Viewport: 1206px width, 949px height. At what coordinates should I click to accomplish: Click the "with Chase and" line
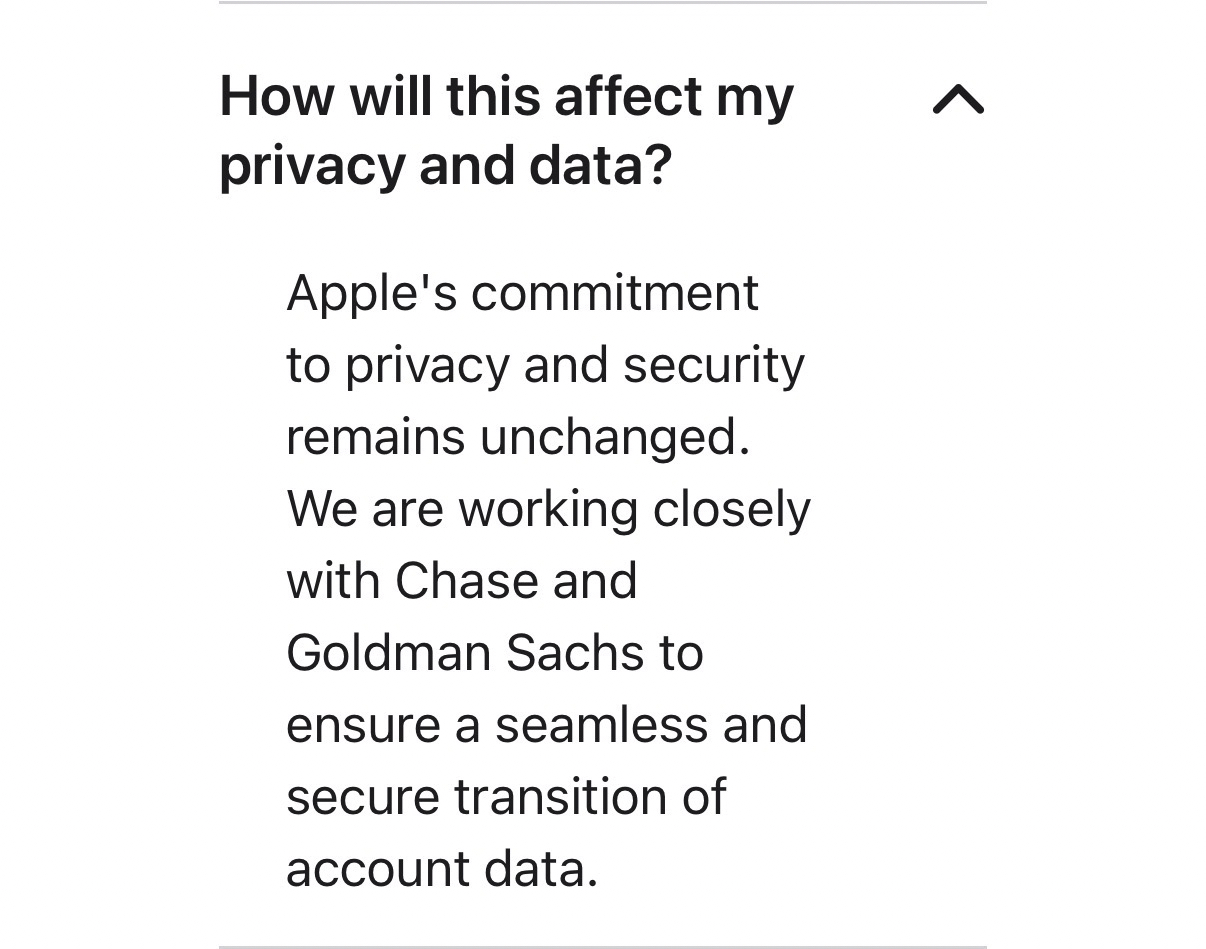(461, 581)
